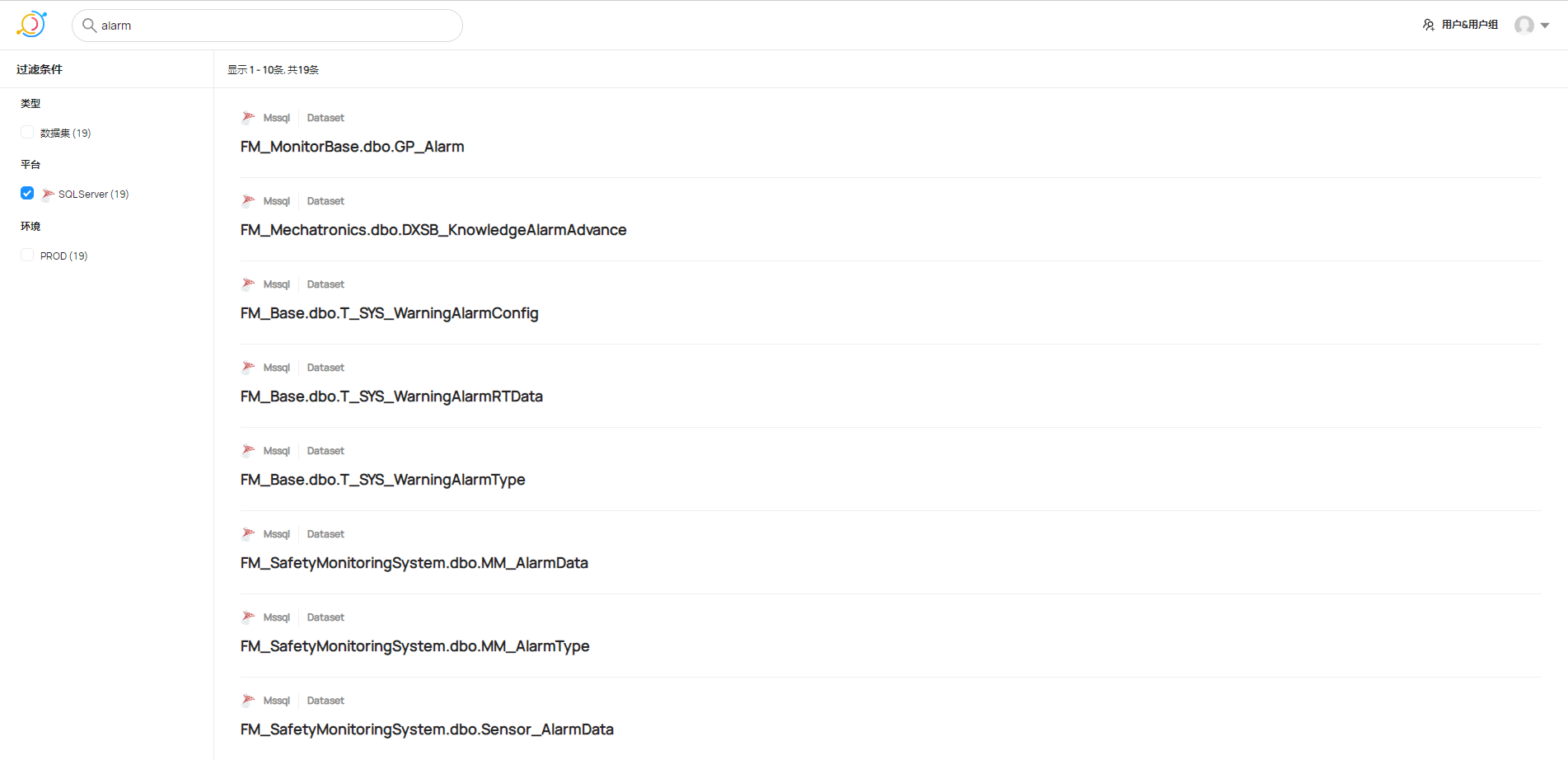Click the profile avatar icon
The height and width of the screenshot is (760, 1568).
click(1524, 25)
